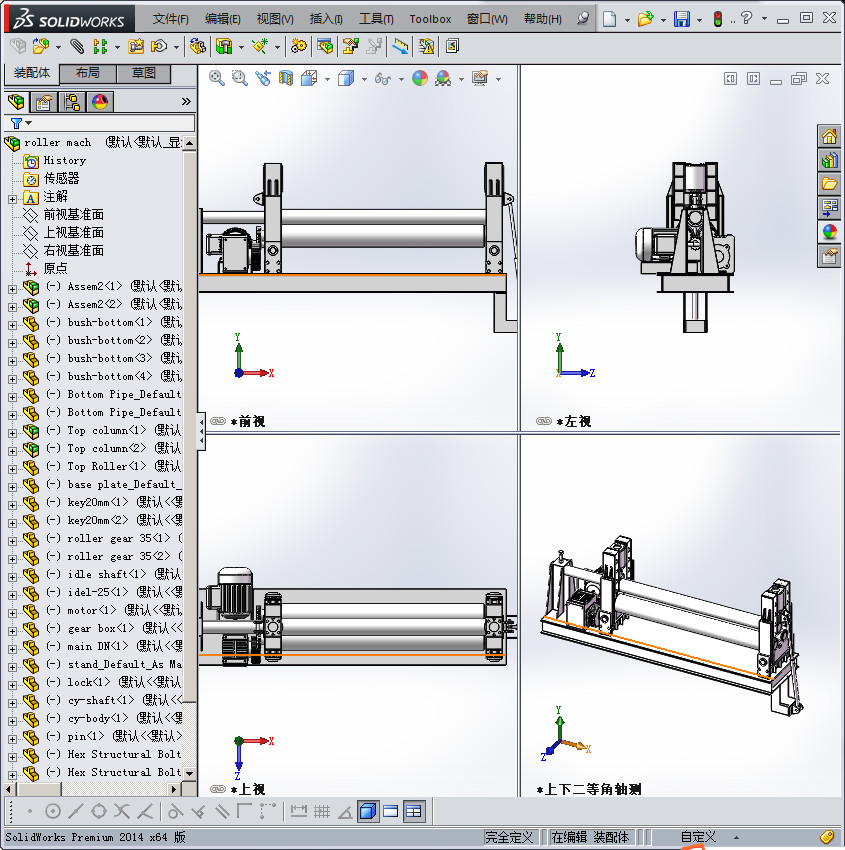This screenshot has width=845, height=850.
Task: Click the feature tree vertical scrollbar down arrow
Action: coord(189,773)
